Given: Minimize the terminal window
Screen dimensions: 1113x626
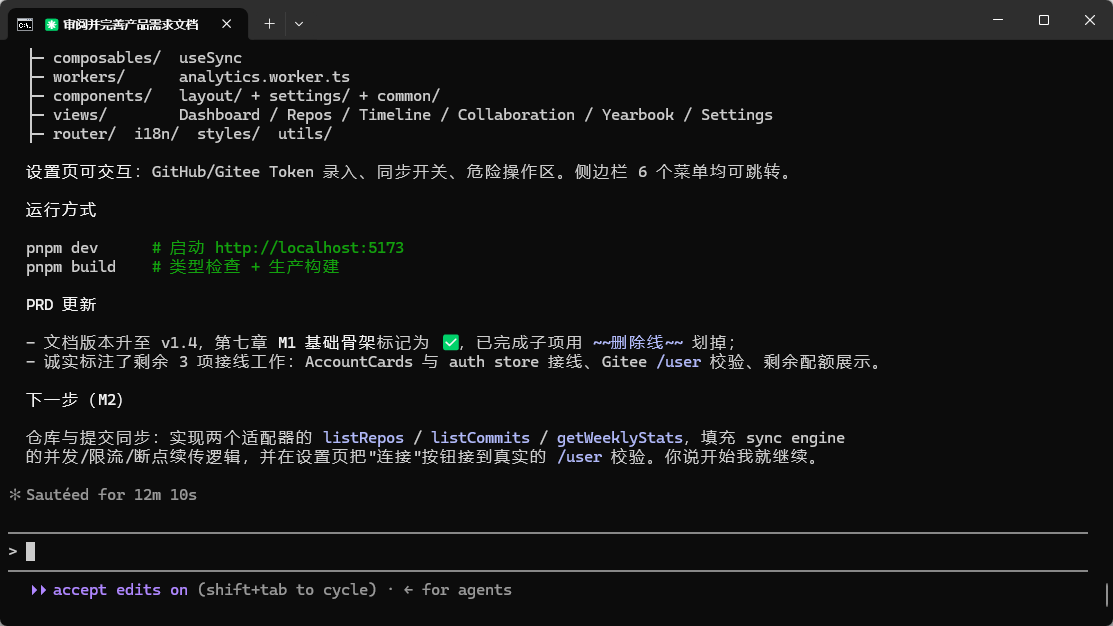Looking at the screenshot, I should (x=998, y=20).
